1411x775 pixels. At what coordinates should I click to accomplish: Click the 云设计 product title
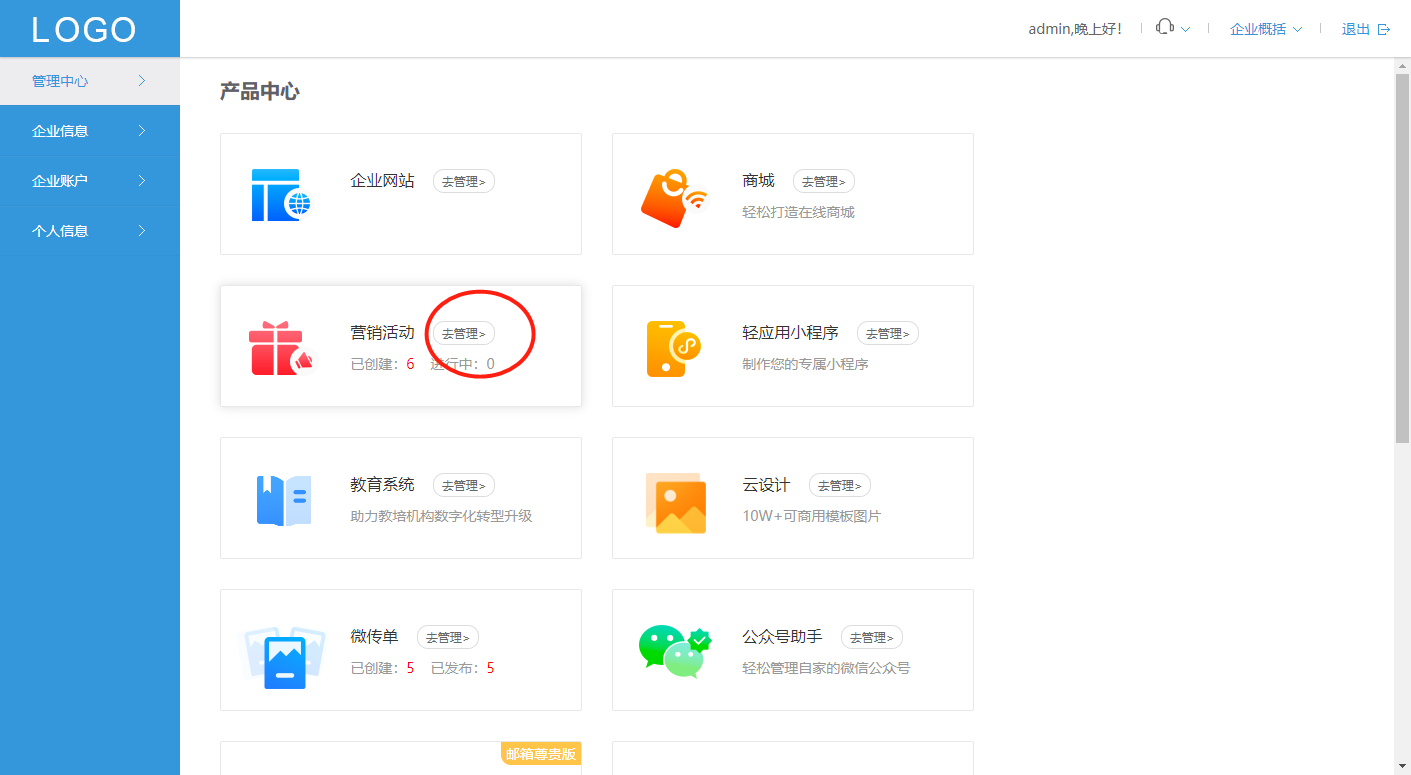(x=766, y=485)
